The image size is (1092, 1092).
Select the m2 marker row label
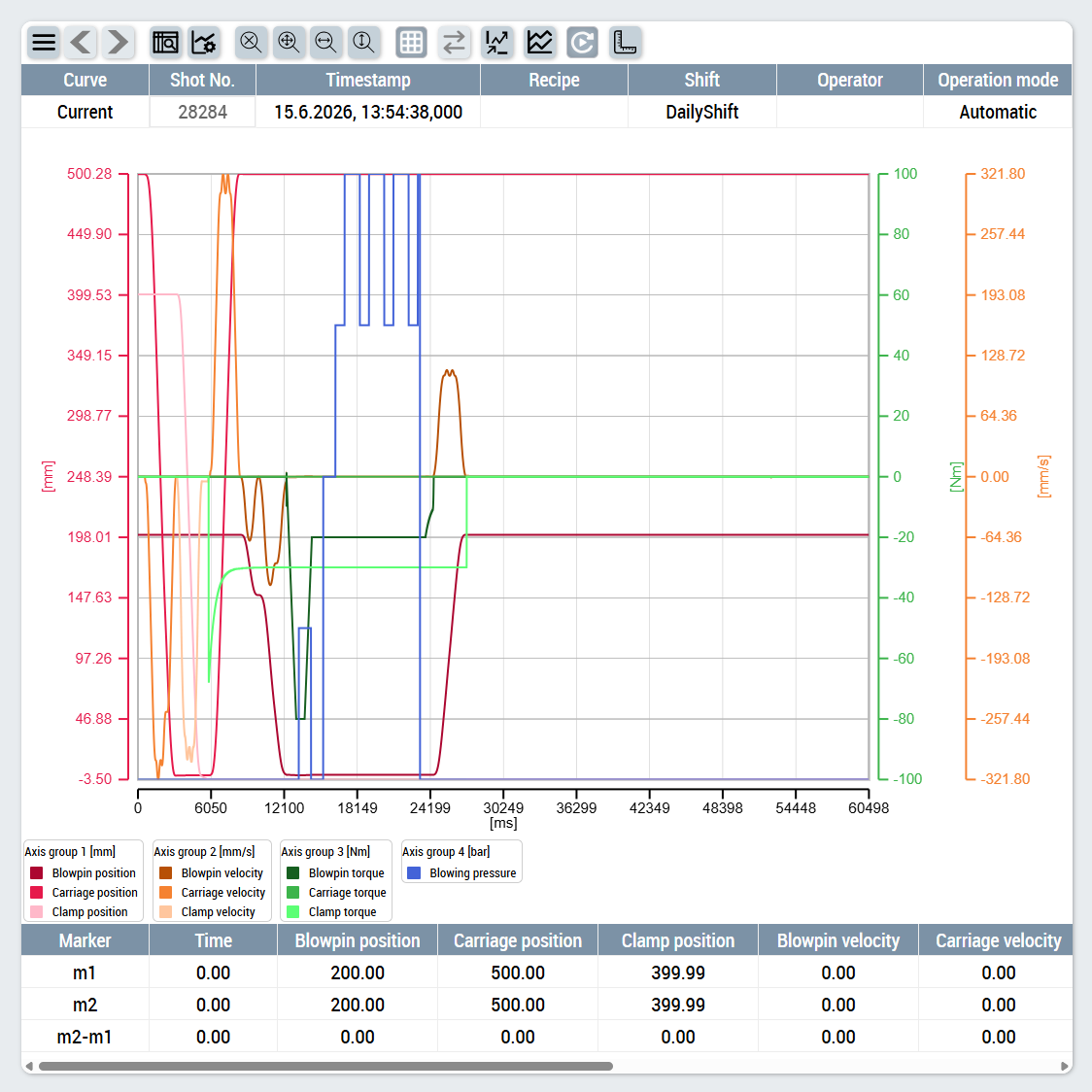coord(85,1005)
